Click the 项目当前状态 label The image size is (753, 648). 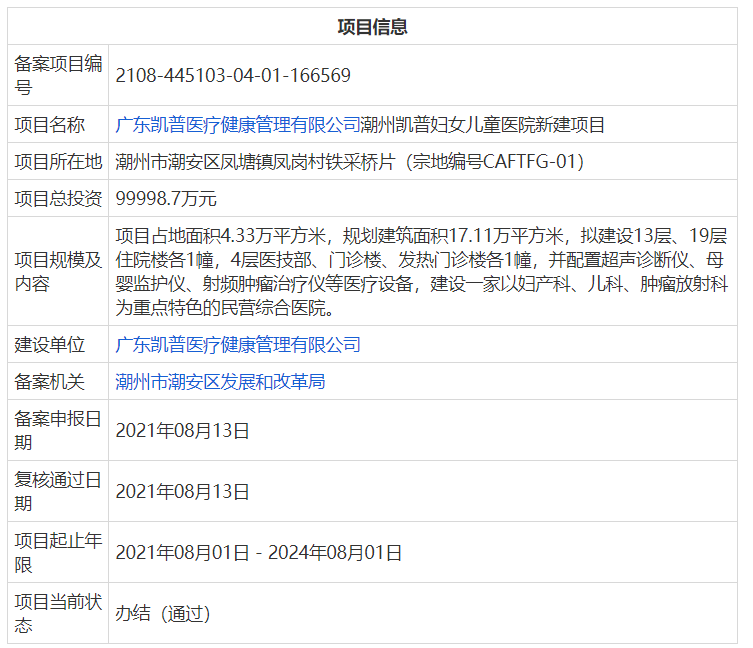pyautogui.click(x=58, y=613)
